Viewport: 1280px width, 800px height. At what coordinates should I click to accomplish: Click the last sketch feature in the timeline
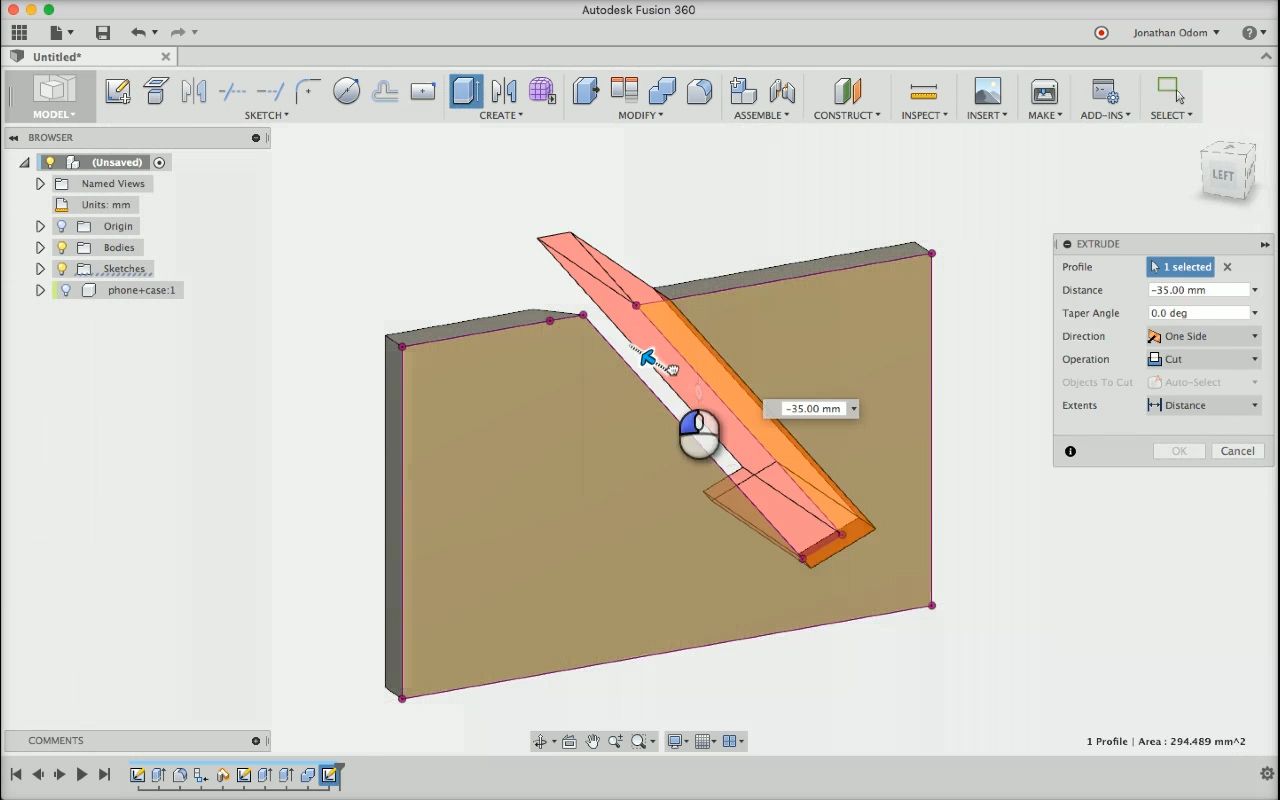point(328,775)
